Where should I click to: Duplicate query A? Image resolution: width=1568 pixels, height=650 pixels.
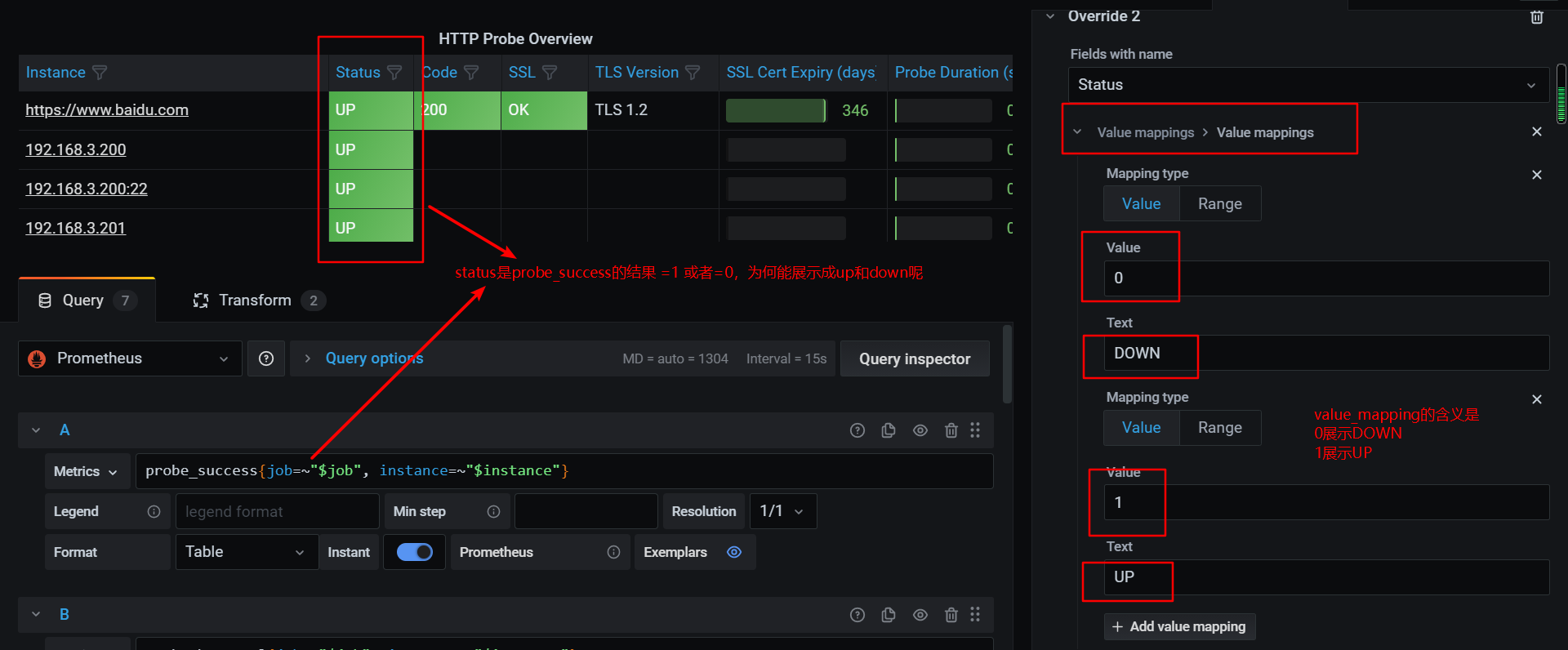[x=889, y=430]
